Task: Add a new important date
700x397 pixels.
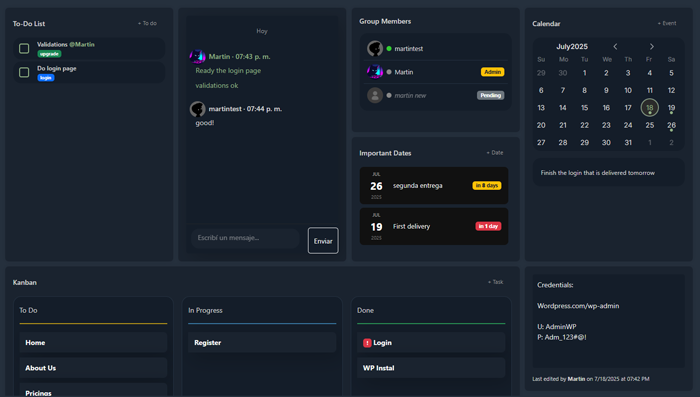Action: pyautogui.click(x=495, y=153)
